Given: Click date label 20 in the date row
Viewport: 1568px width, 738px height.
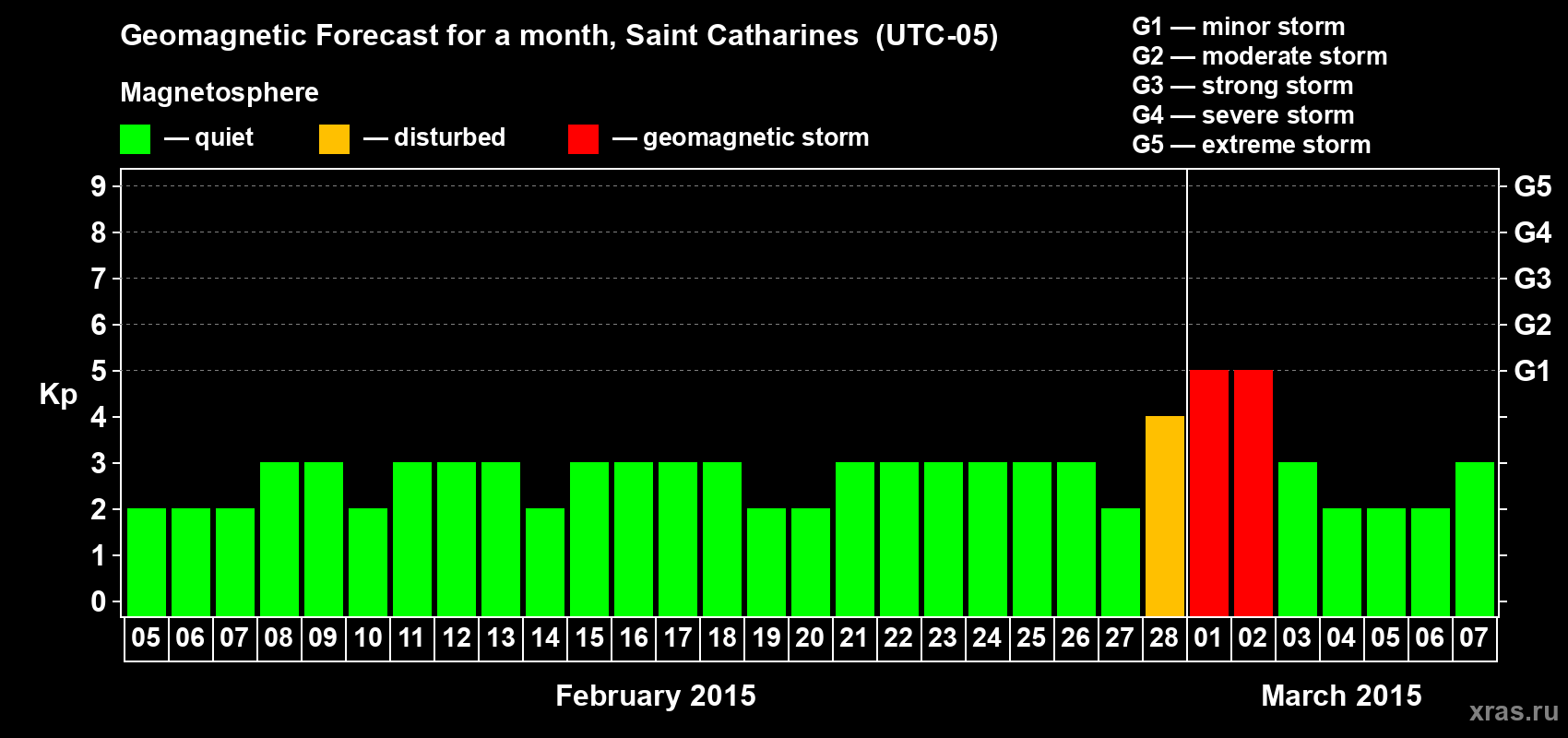Looking at the screenshot, I should [x=810, y=637].
